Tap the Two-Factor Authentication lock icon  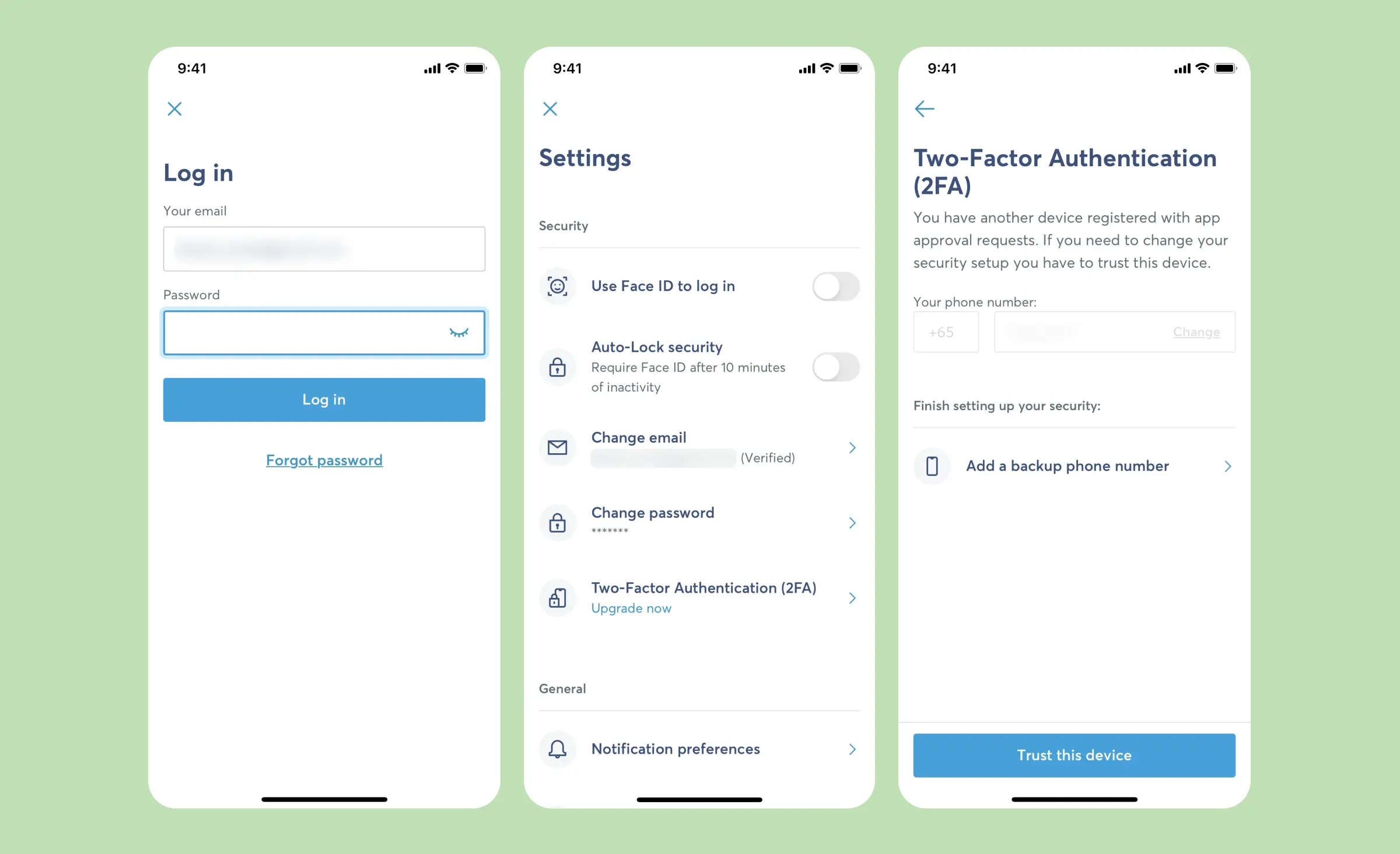pos(558,597)
